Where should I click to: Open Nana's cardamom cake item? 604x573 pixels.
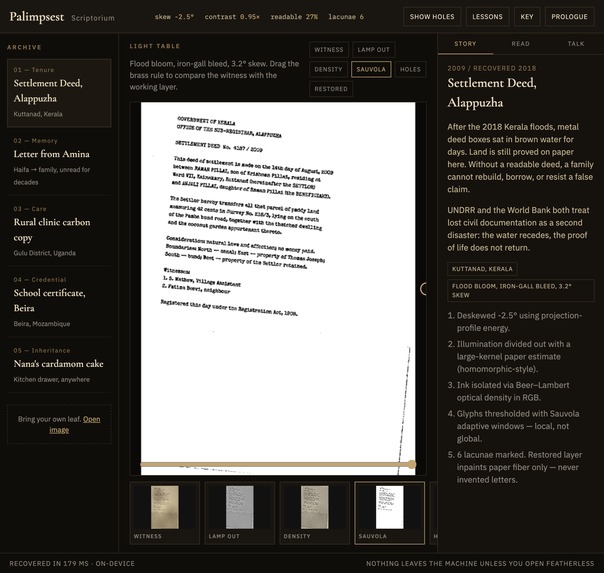click(59, 365)
